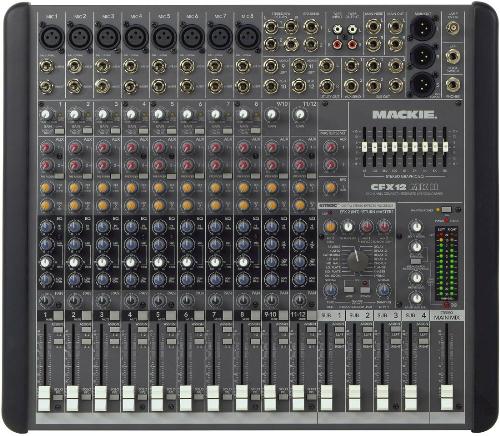Click the MIC 1 XLR input jack
This screenshot has width=500, height=436.
52,36
